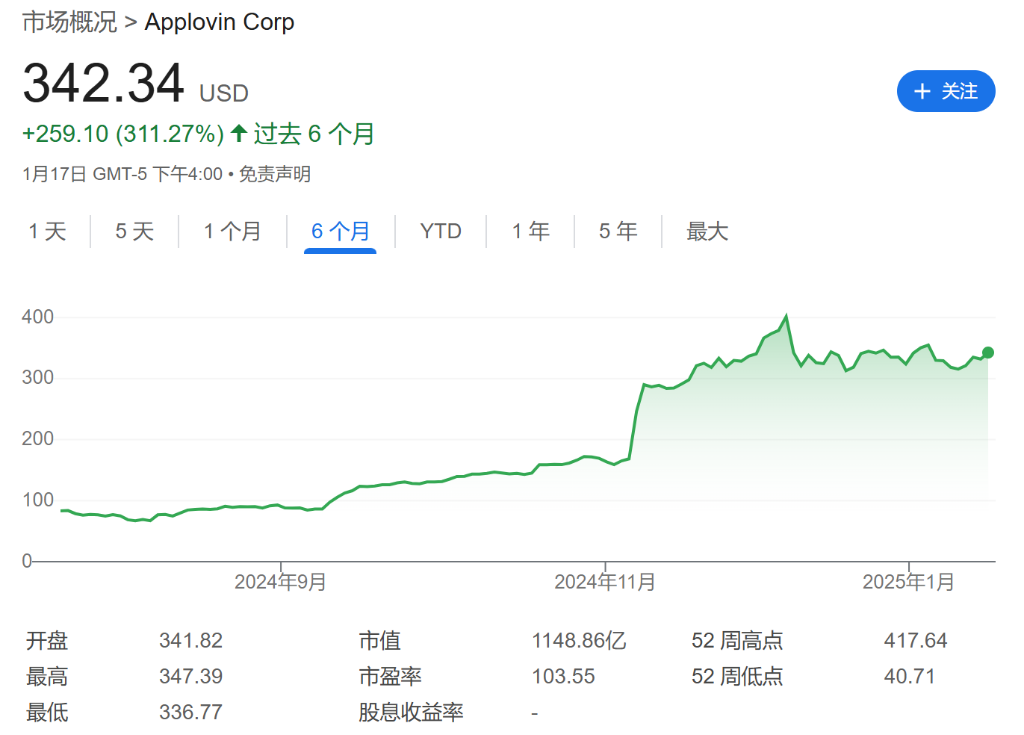Click the 52 周低点 value 40.71
This screenshot has width=1024, height=735.
pos(909,676)
